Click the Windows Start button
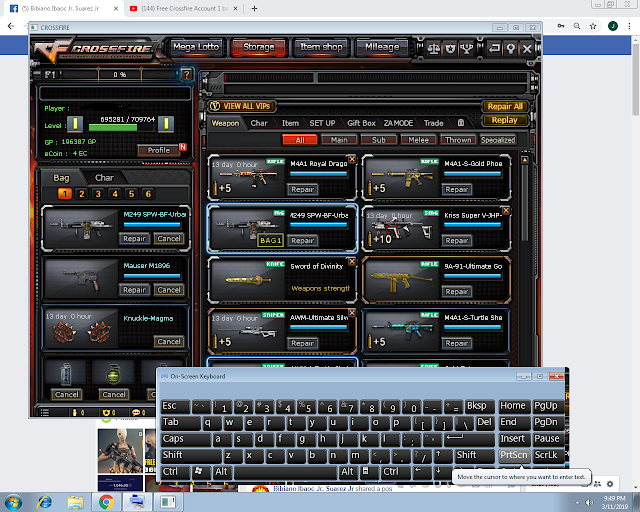The height and width of the screenshot is (512, 640). click(13, 502)
